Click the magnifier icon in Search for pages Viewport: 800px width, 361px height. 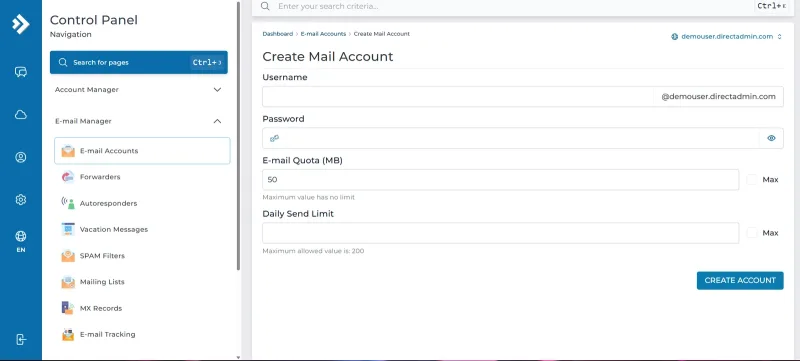(63, 62)
